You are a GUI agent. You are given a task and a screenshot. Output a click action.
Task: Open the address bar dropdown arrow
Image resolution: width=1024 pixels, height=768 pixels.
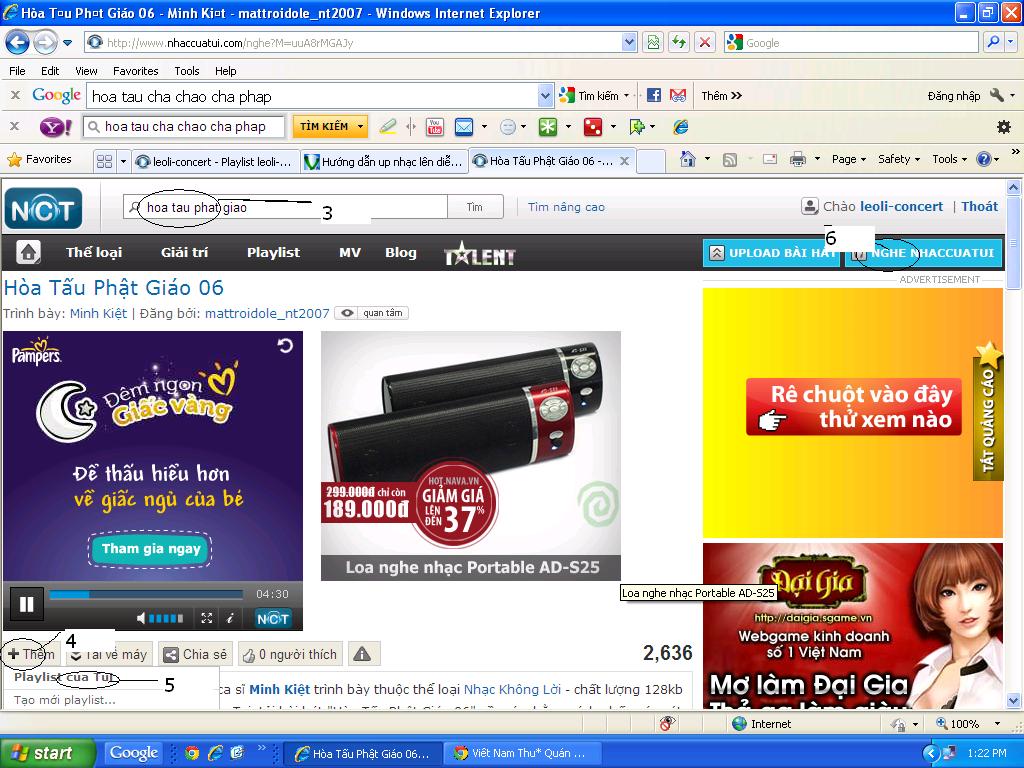(629, 43)
